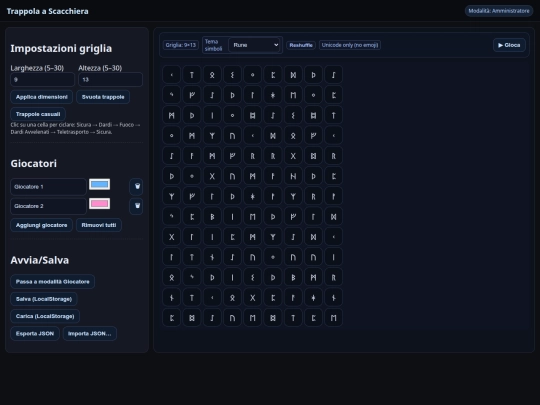Open the Tema simboli Rune dropdown
540x405 pixels.
click(254, 45)
